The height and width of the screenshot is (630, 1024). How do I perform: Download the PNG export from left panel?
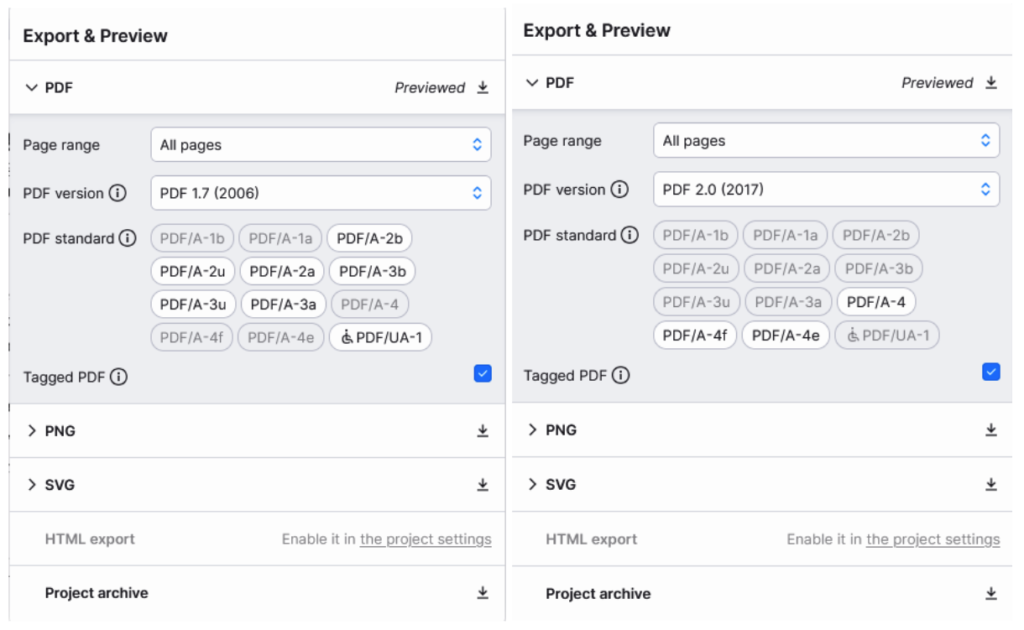[x=483, y=430]
